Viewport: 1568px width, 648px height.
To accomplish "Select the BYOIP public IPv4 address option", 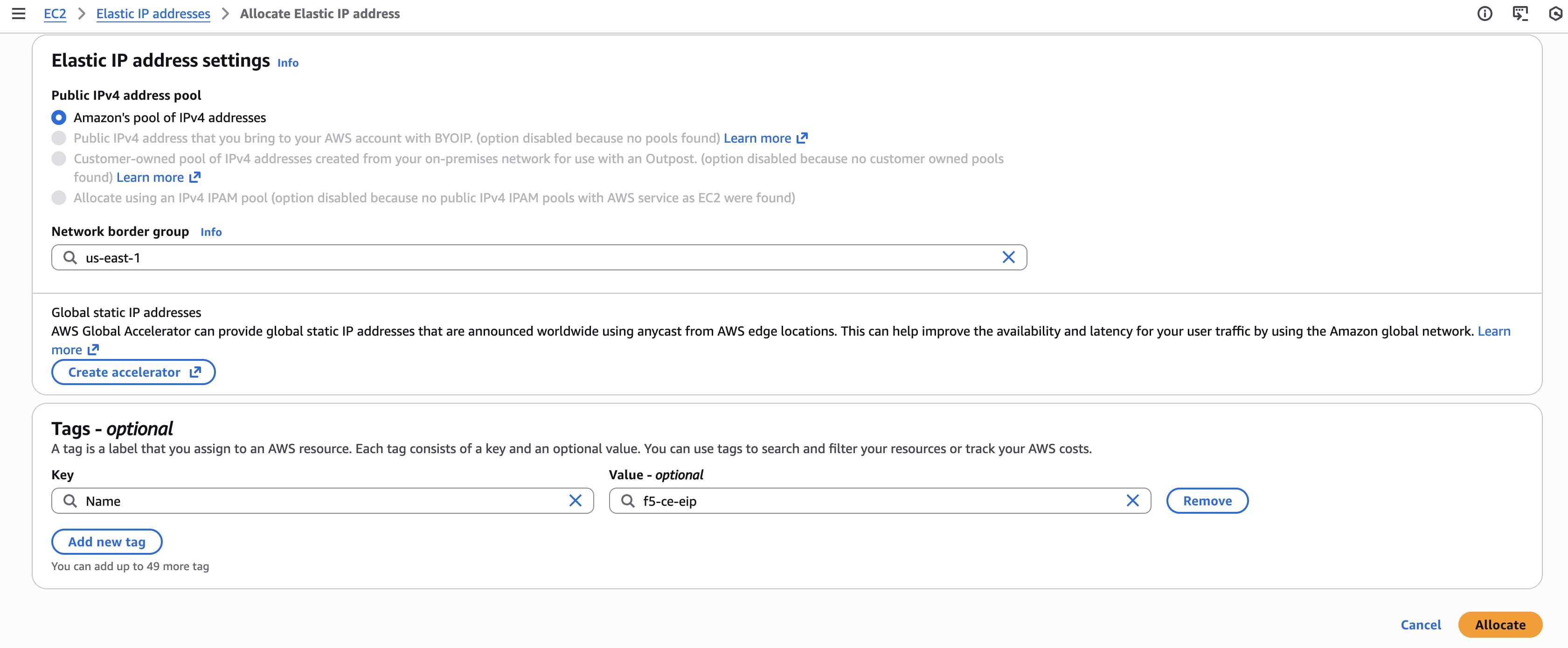I will [x=58, y=138].
